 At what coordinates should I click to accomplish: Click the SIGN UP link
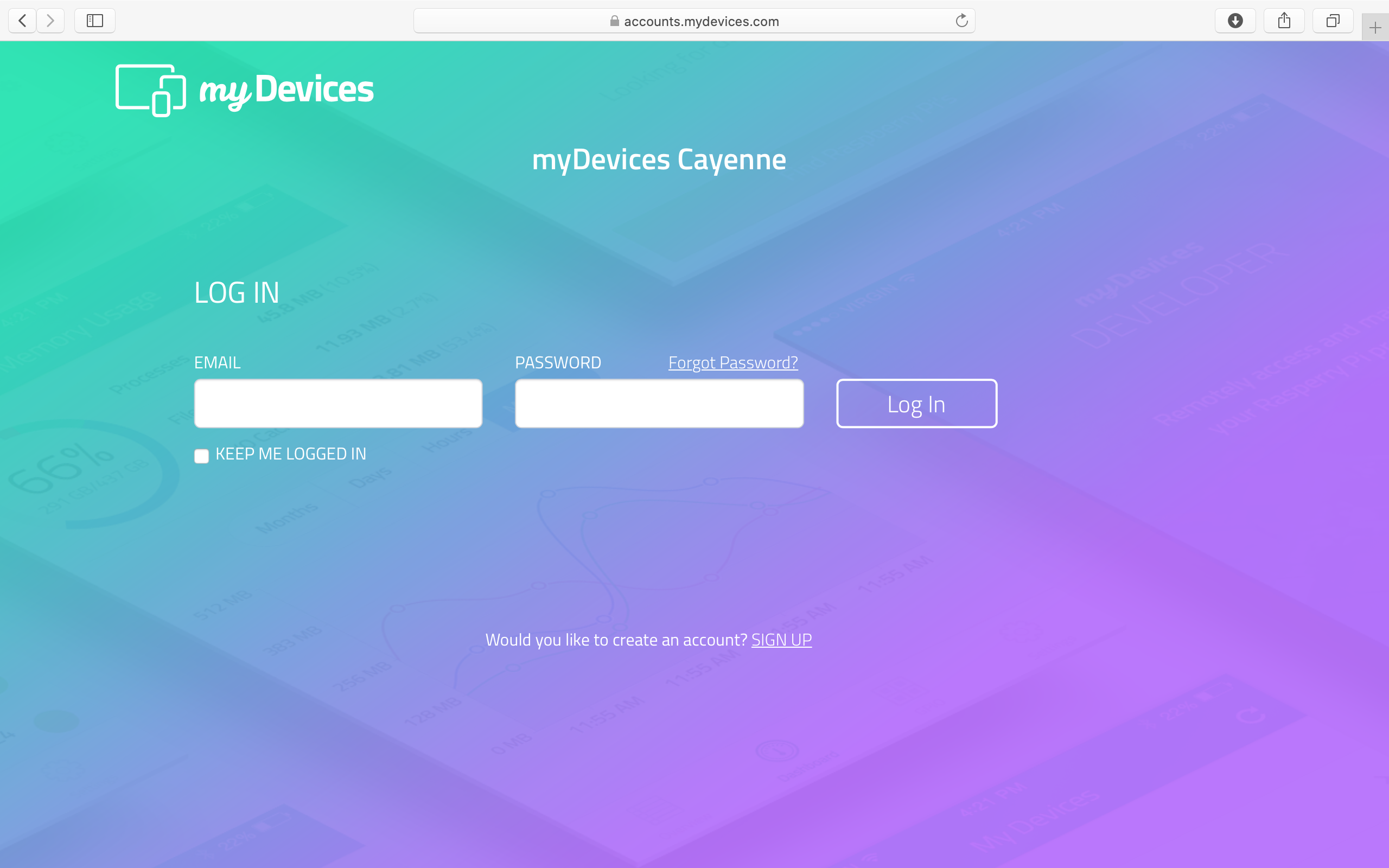pos(781,640)
